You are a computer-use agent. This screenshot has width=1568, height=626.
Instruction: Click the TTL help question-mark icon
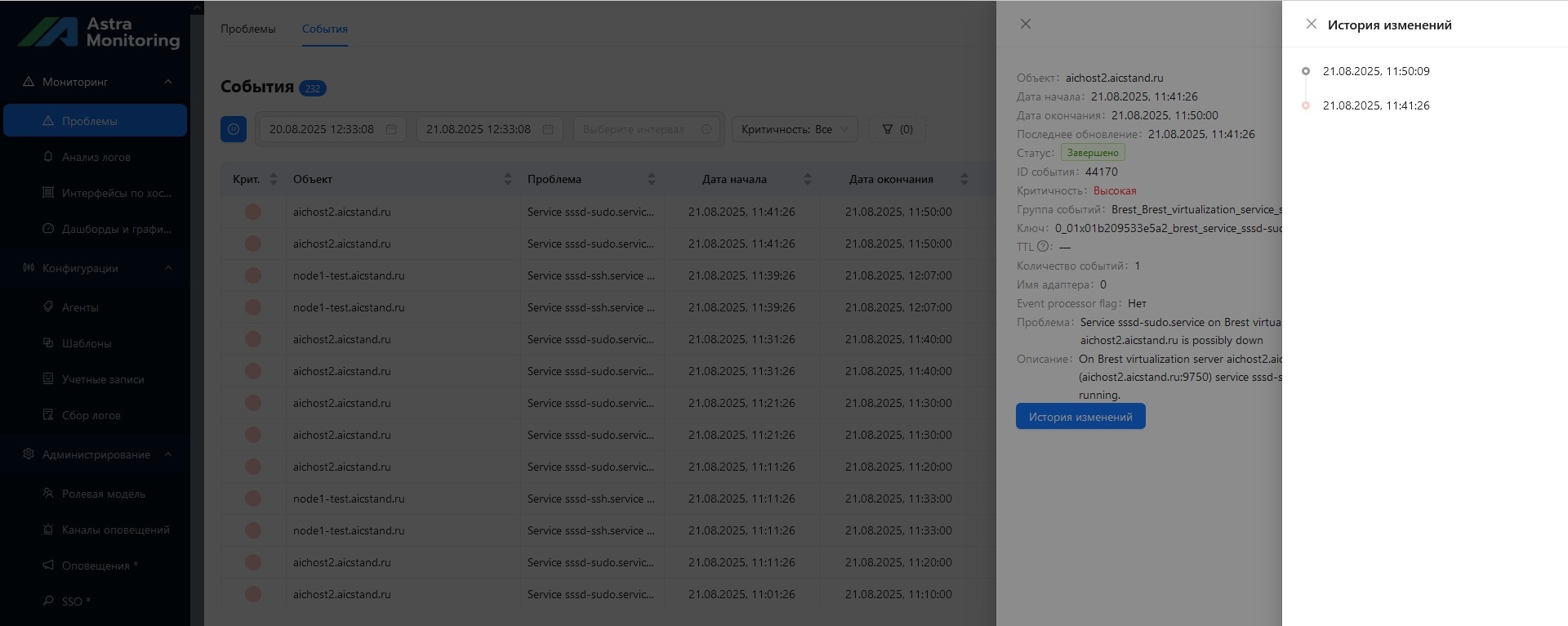[x=1043, y=247]
